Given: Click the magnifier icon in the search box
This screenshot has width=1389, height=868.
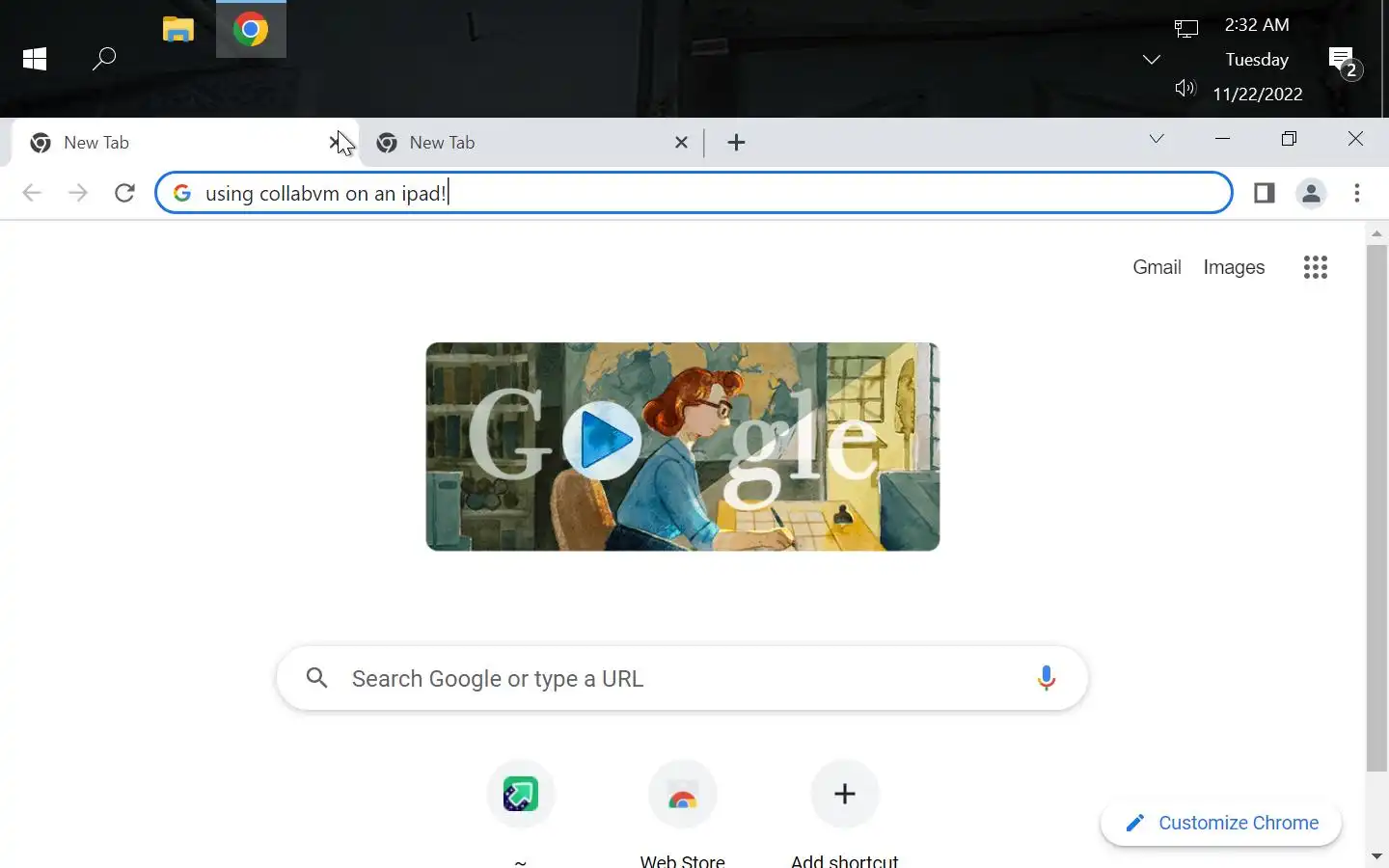Looking at the screenshot, I should pyautogui.click(x=317, y=678).
